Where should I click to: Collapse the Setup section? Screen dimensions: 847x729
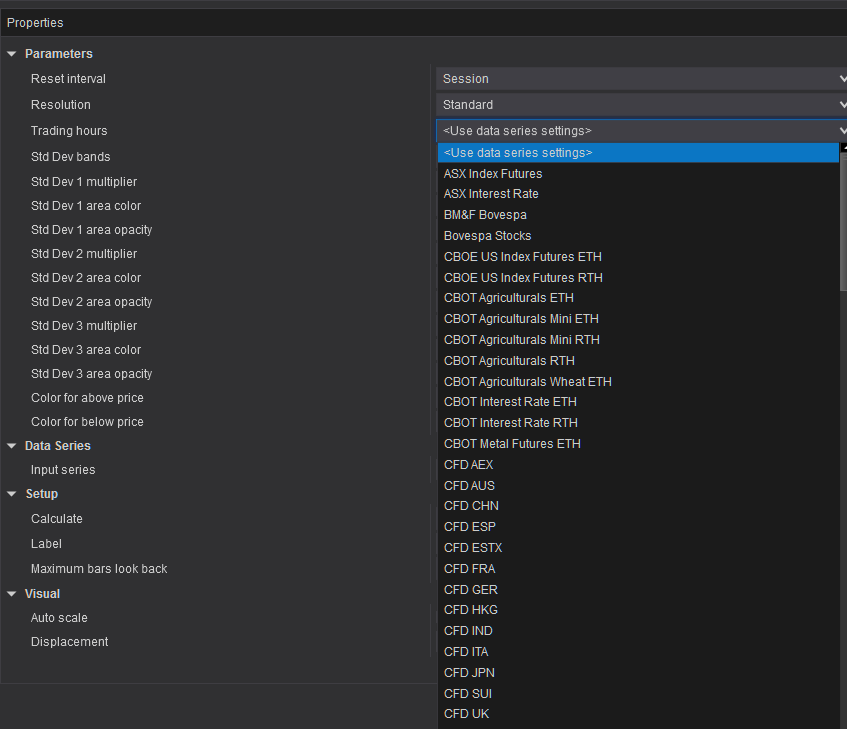[12, 494]
